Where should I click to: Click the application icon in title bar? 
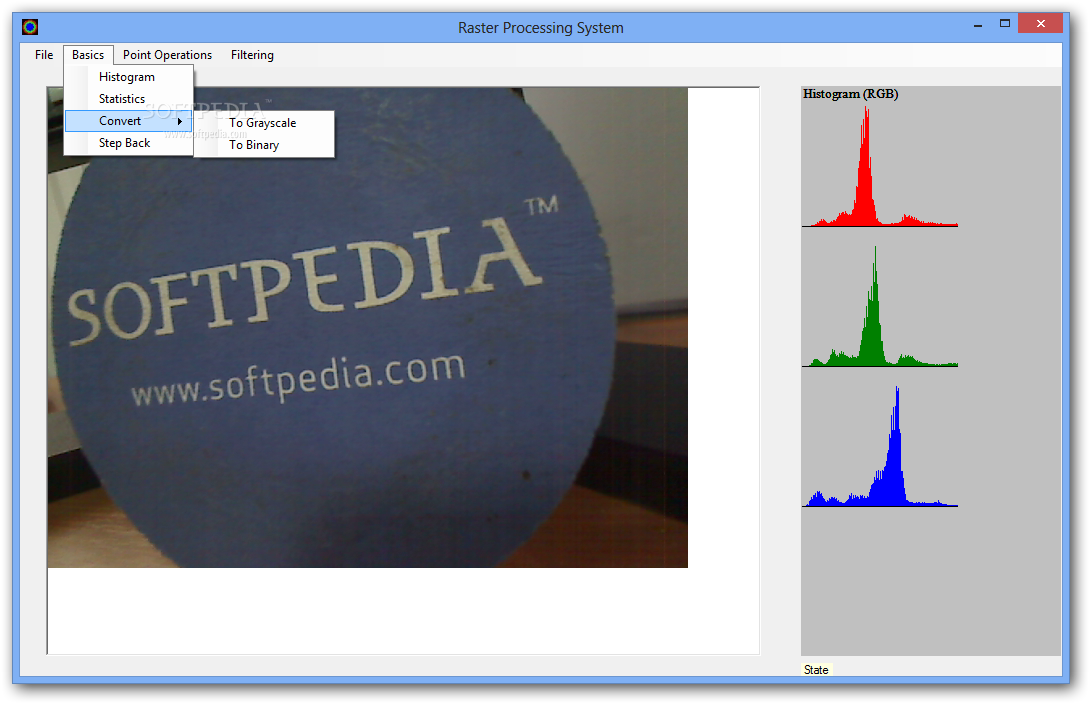point(30,27)
